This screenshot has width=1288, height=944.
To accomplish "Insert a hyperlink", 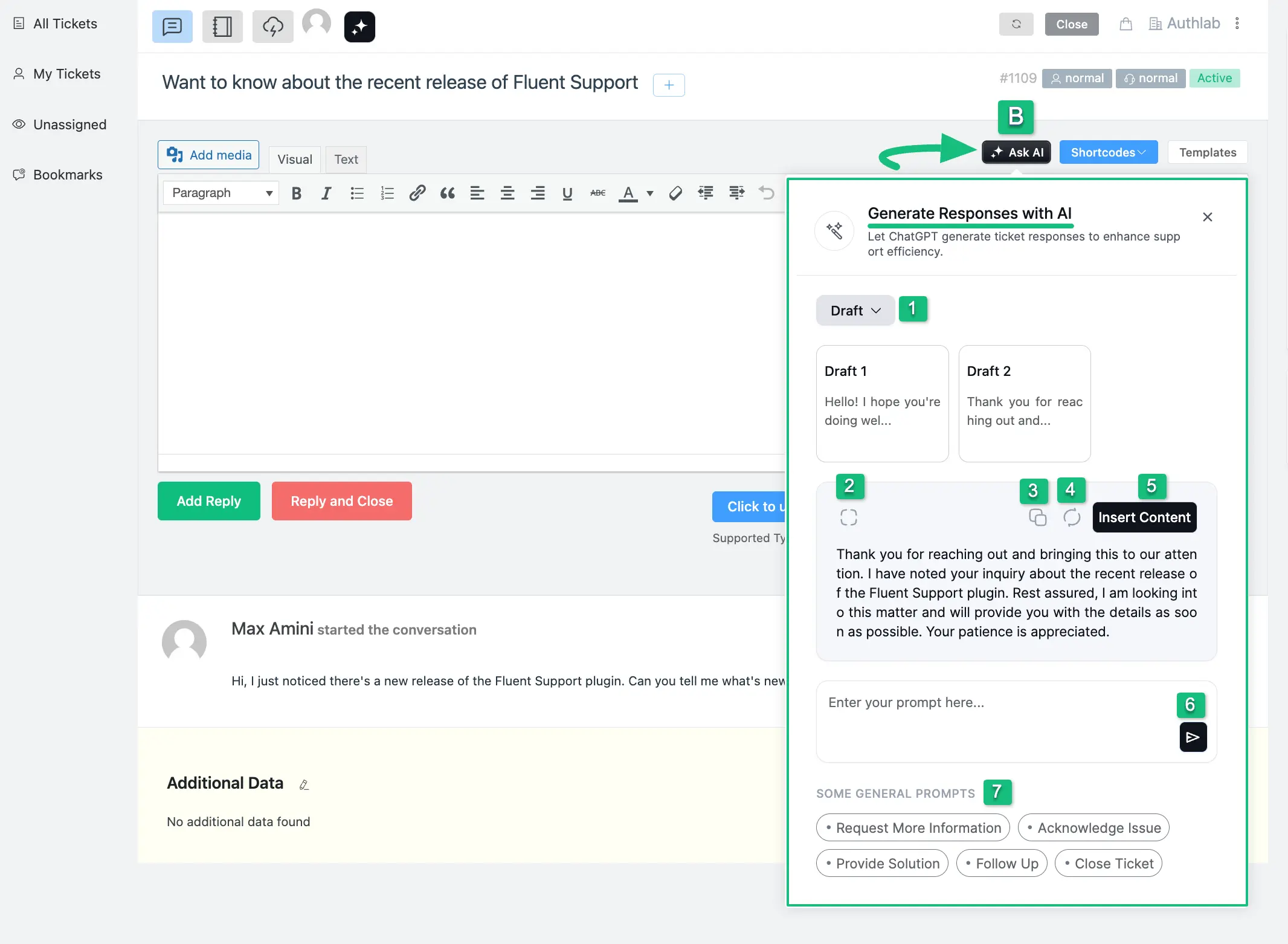I will [417, 193].
